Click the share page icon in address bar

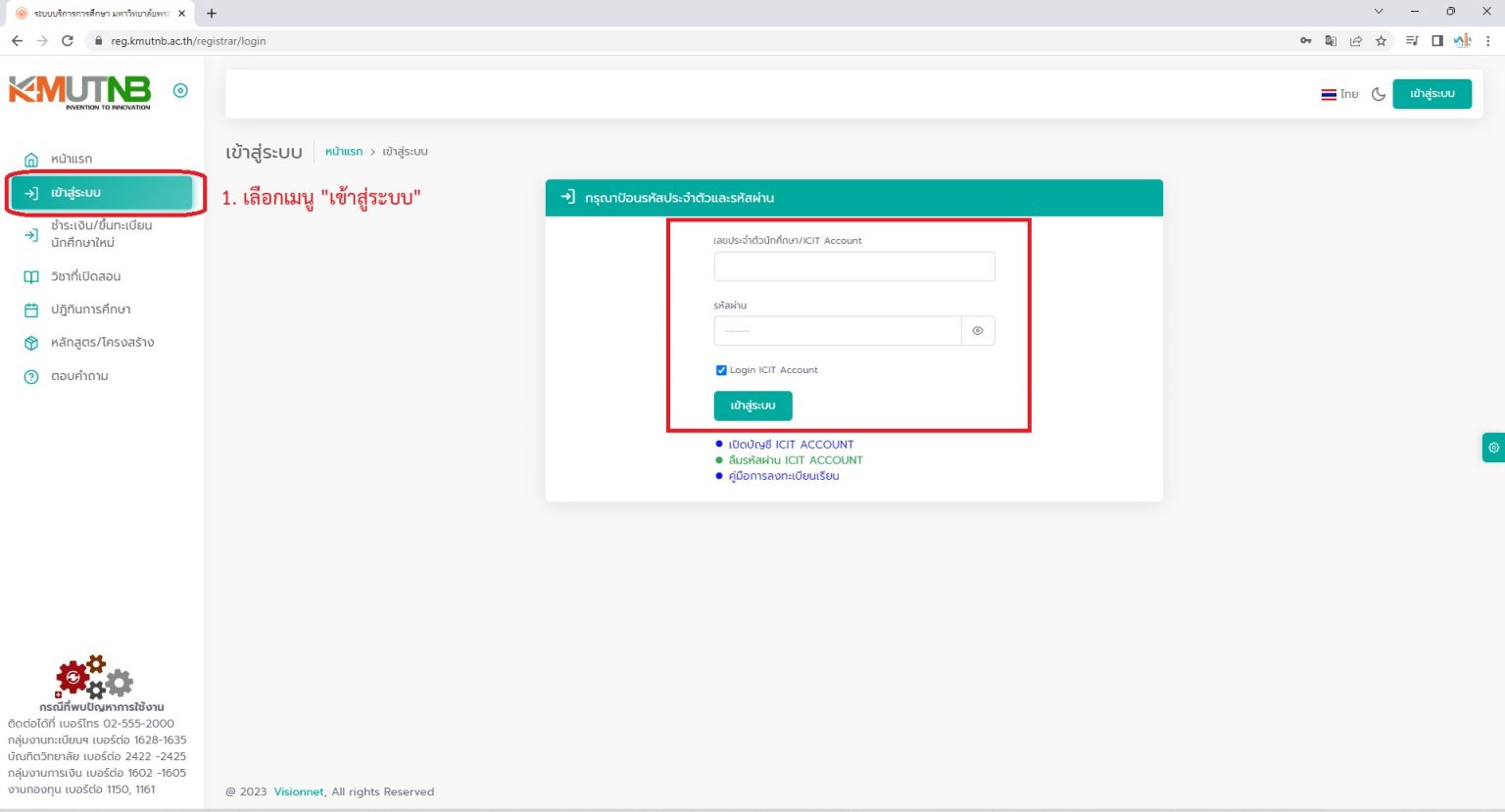point(1356,41)
